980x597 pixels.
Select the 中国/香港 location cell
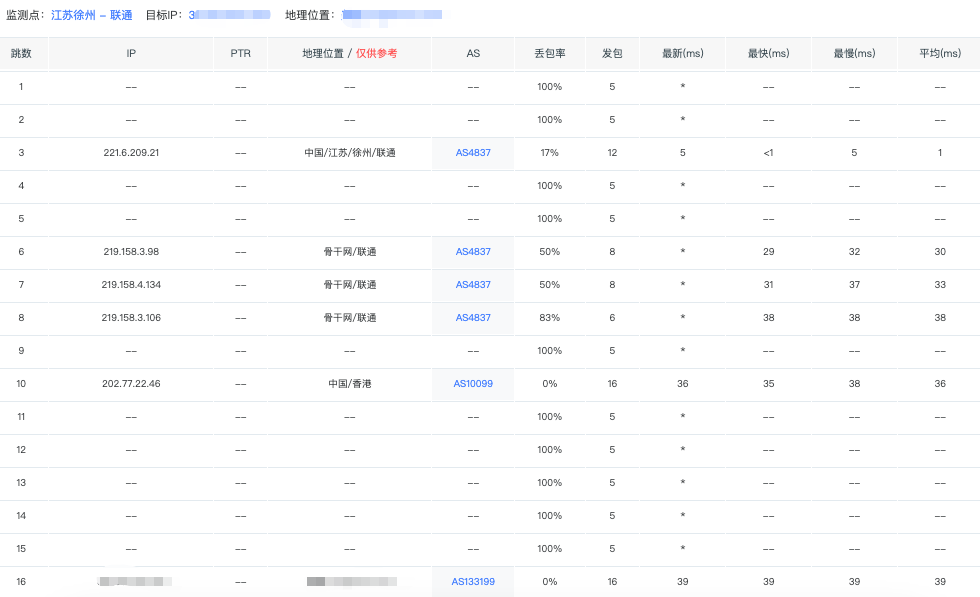coord(349,384)
